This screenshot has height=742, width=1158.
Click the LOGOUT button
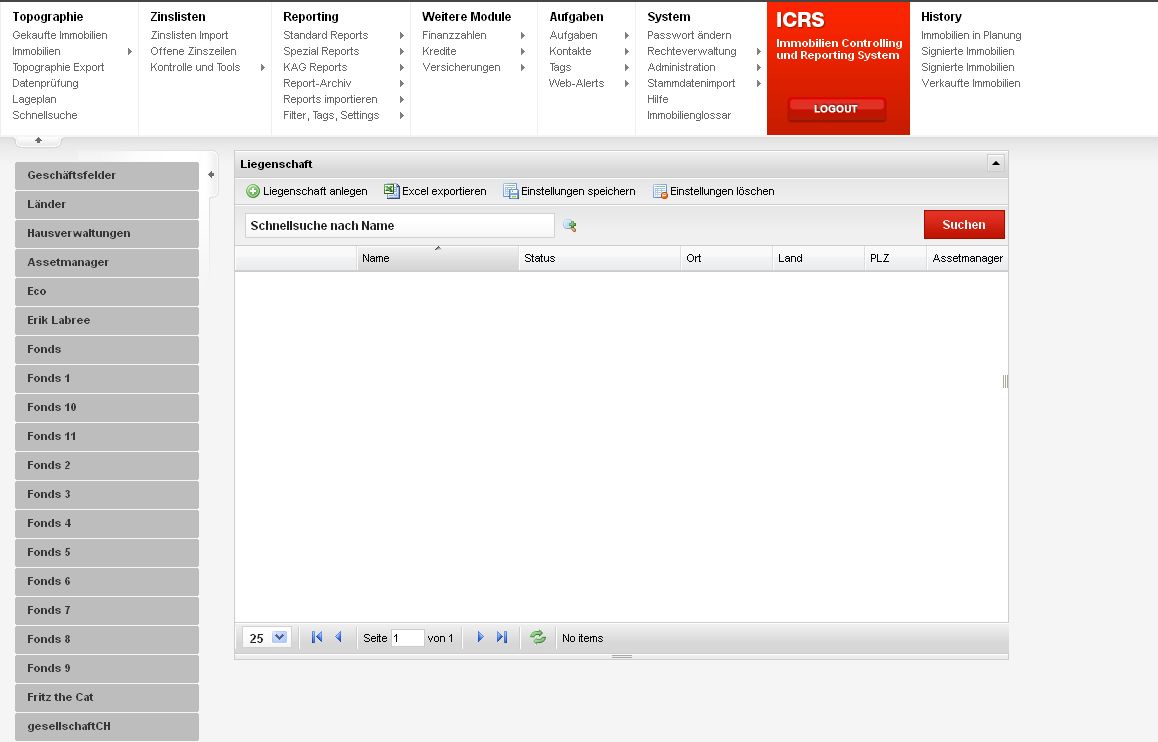[x=836, y=109]
